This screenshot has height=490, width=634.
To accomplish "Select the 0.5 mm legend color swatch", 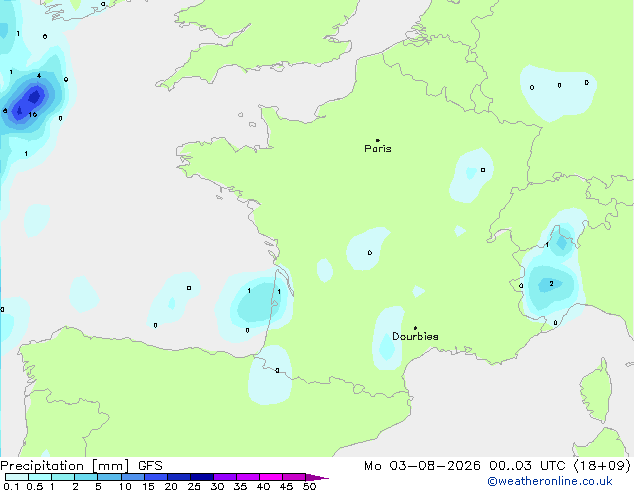I will tap(40, 477).
